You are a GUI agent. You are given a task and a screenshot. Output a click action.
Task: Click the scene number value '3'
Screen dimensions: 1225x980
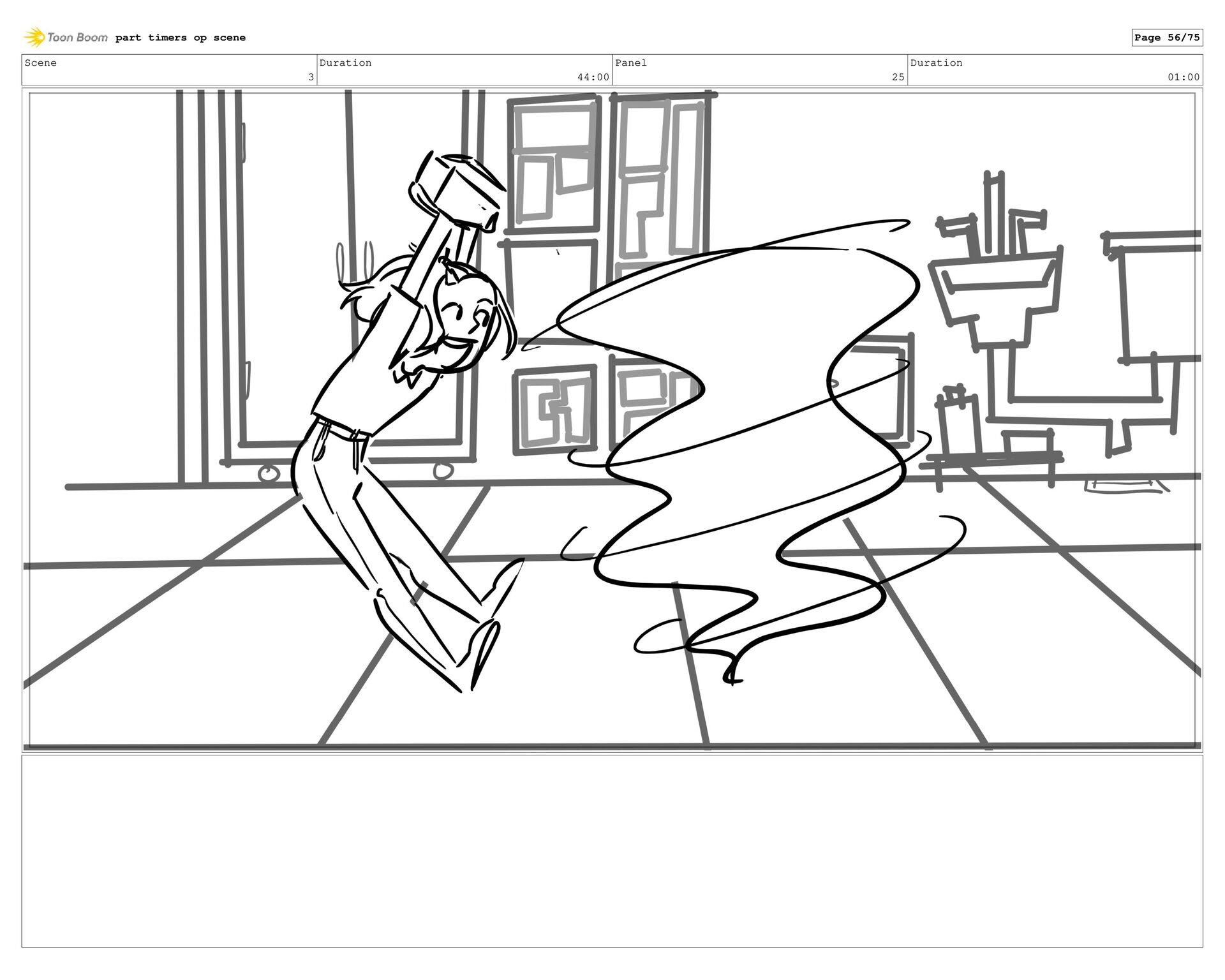pyautogui.click(x=311, y=77)
